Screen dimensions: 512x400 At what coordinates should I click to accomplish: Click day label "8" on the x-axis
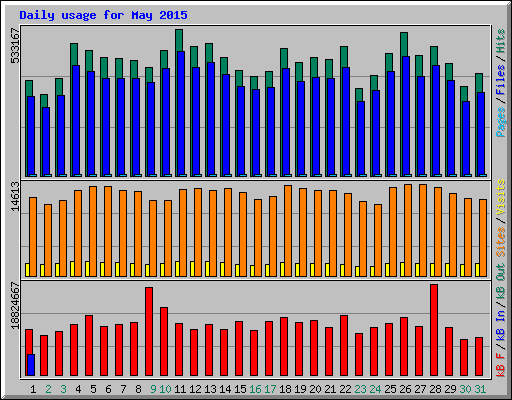tap(138, 389)
